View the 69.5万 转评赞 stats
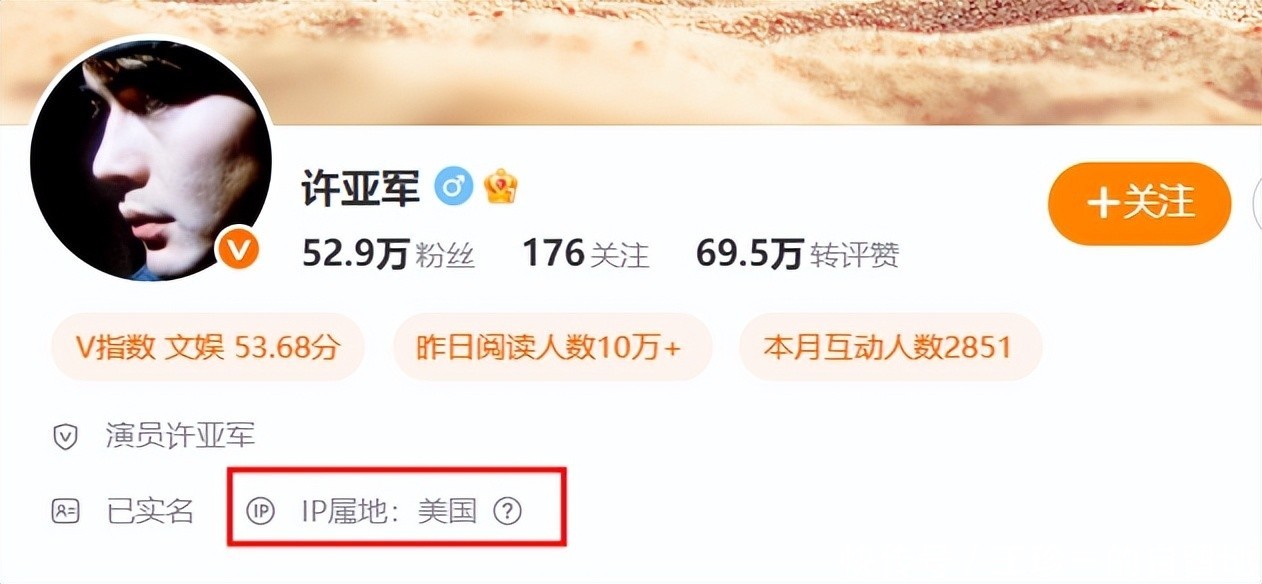This screenshot has height=584, width=1262. tap(798, 255)
